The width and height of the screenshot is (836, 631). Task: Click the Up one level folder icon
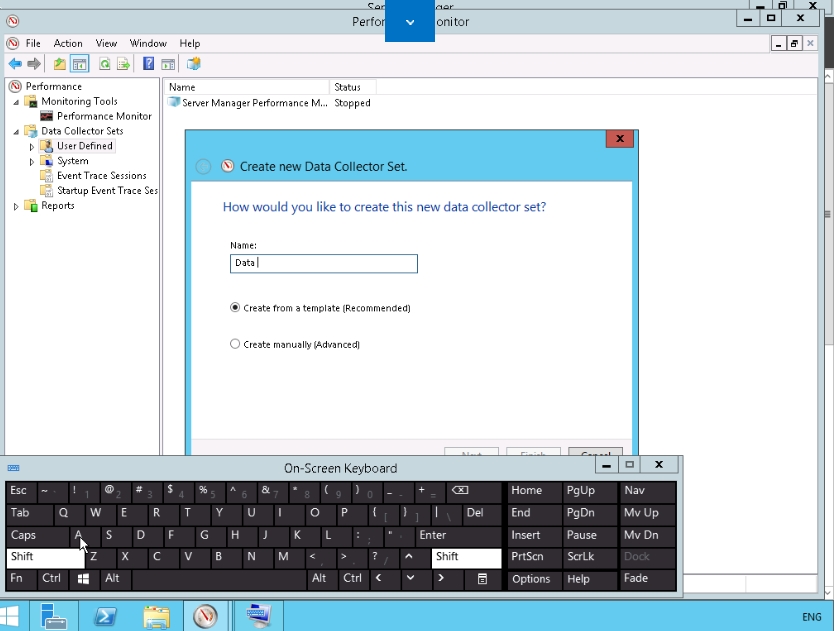[60, 64]
